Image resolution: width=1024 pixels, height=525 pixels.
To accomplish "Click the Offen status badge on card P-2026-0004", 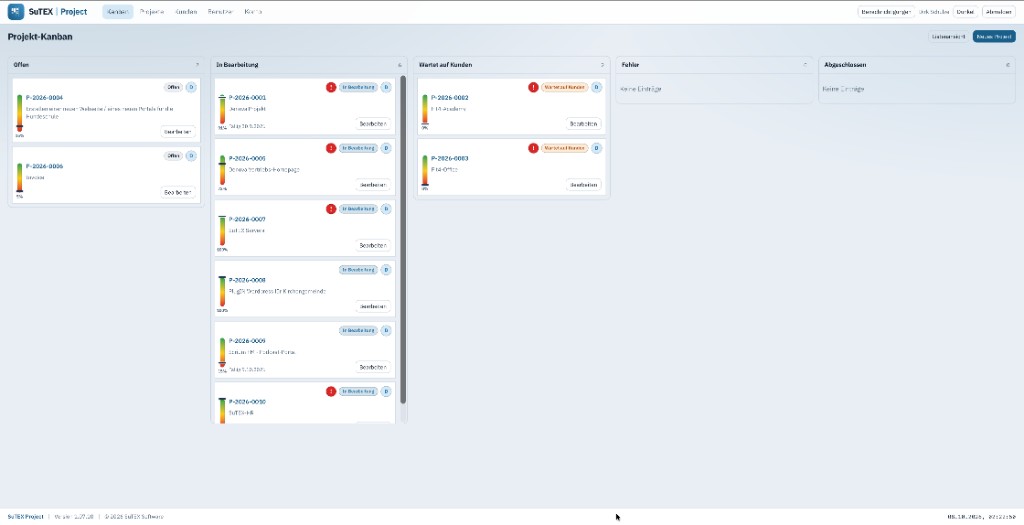I will 173,87.
